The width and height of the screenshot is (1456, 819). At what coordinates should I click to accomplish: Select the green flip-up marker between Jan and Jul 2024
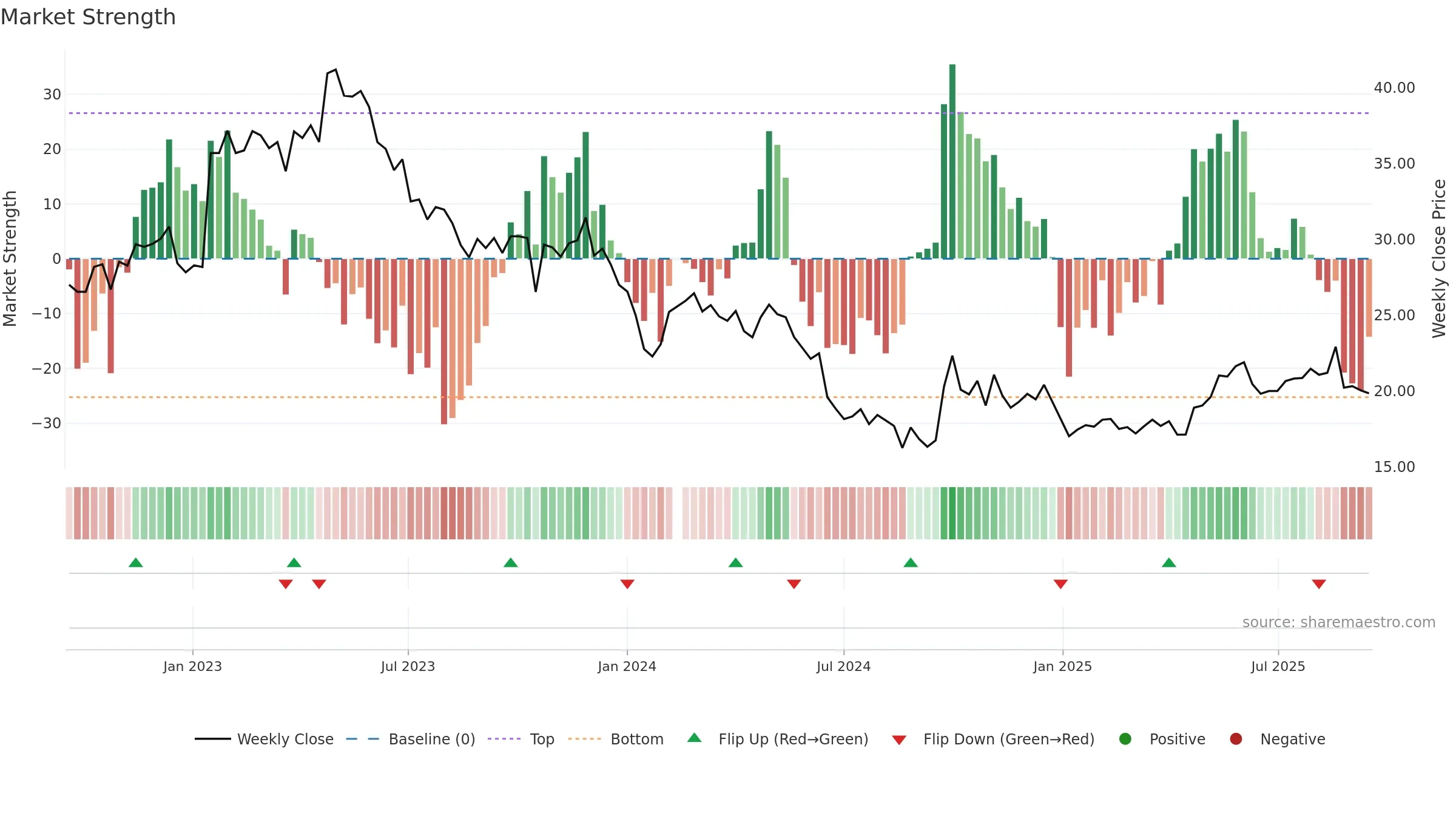[x=736, y=562]
